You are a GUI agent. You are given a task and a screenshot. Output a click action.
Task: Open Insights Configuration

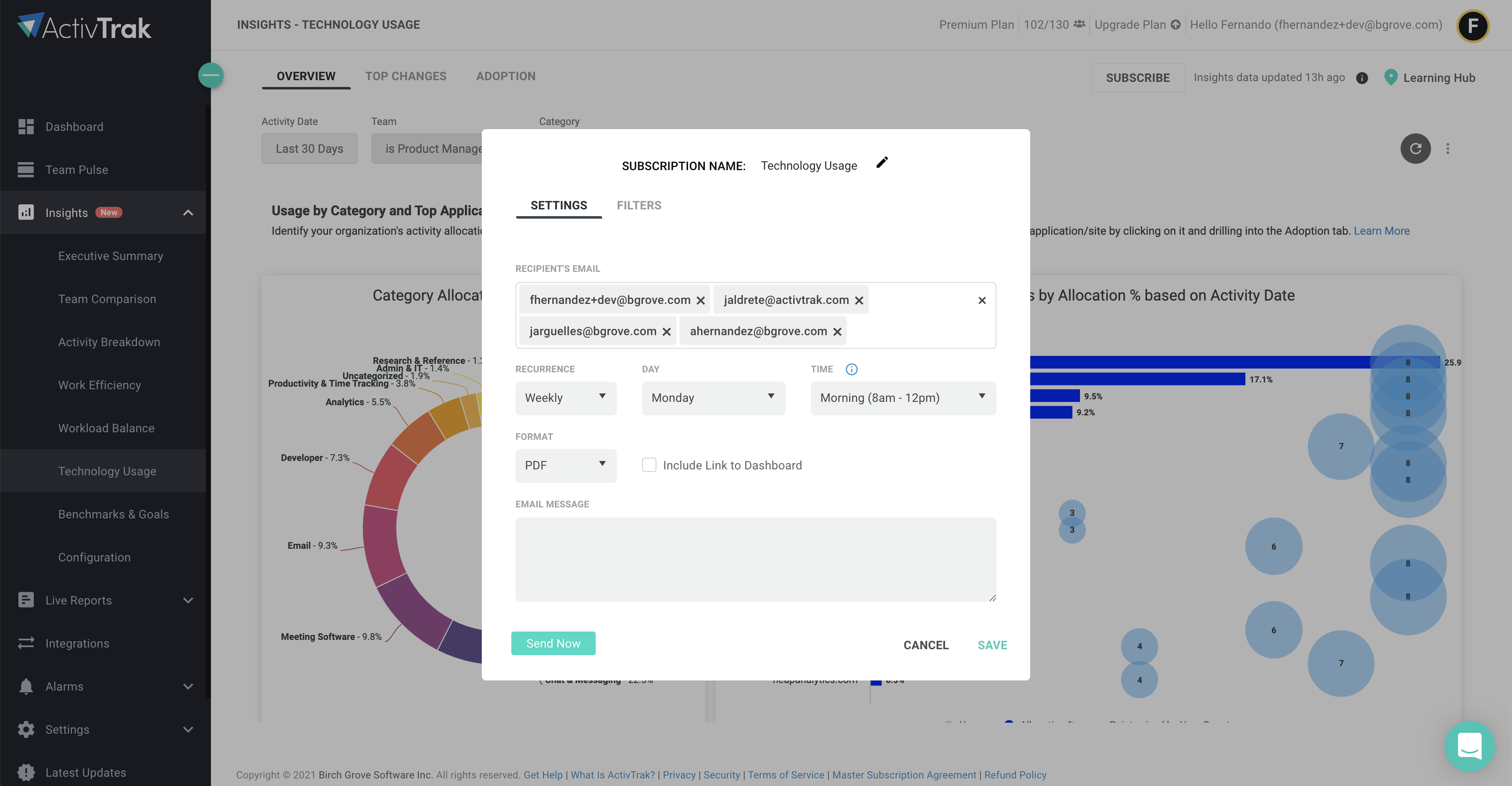click(94, 558)
